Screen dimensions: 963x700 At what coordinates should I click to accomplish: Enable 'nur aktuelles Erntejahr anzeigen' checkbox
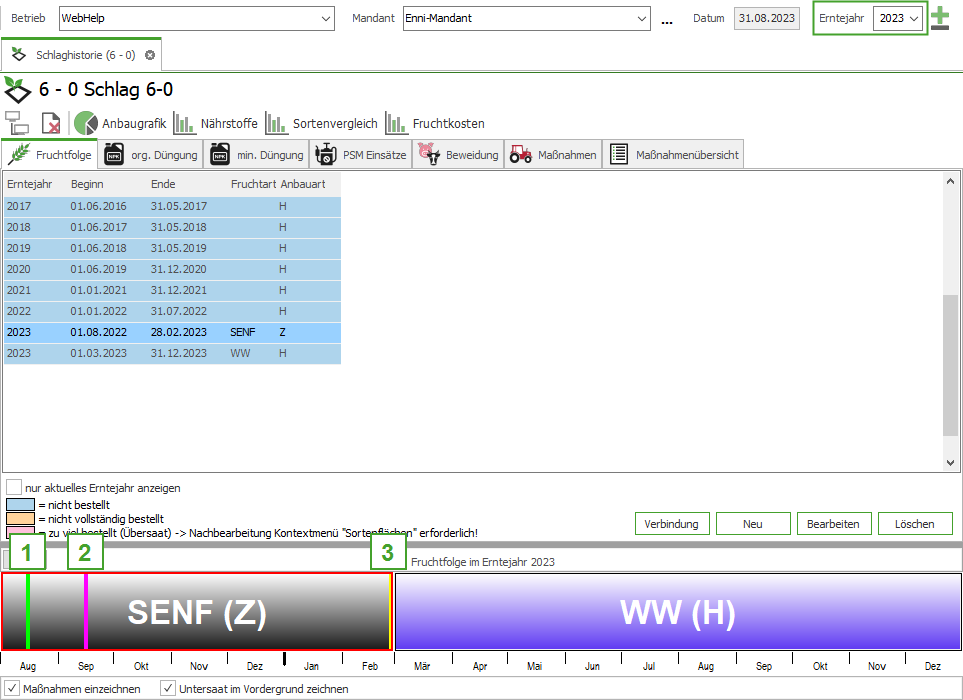click(14, 488)
